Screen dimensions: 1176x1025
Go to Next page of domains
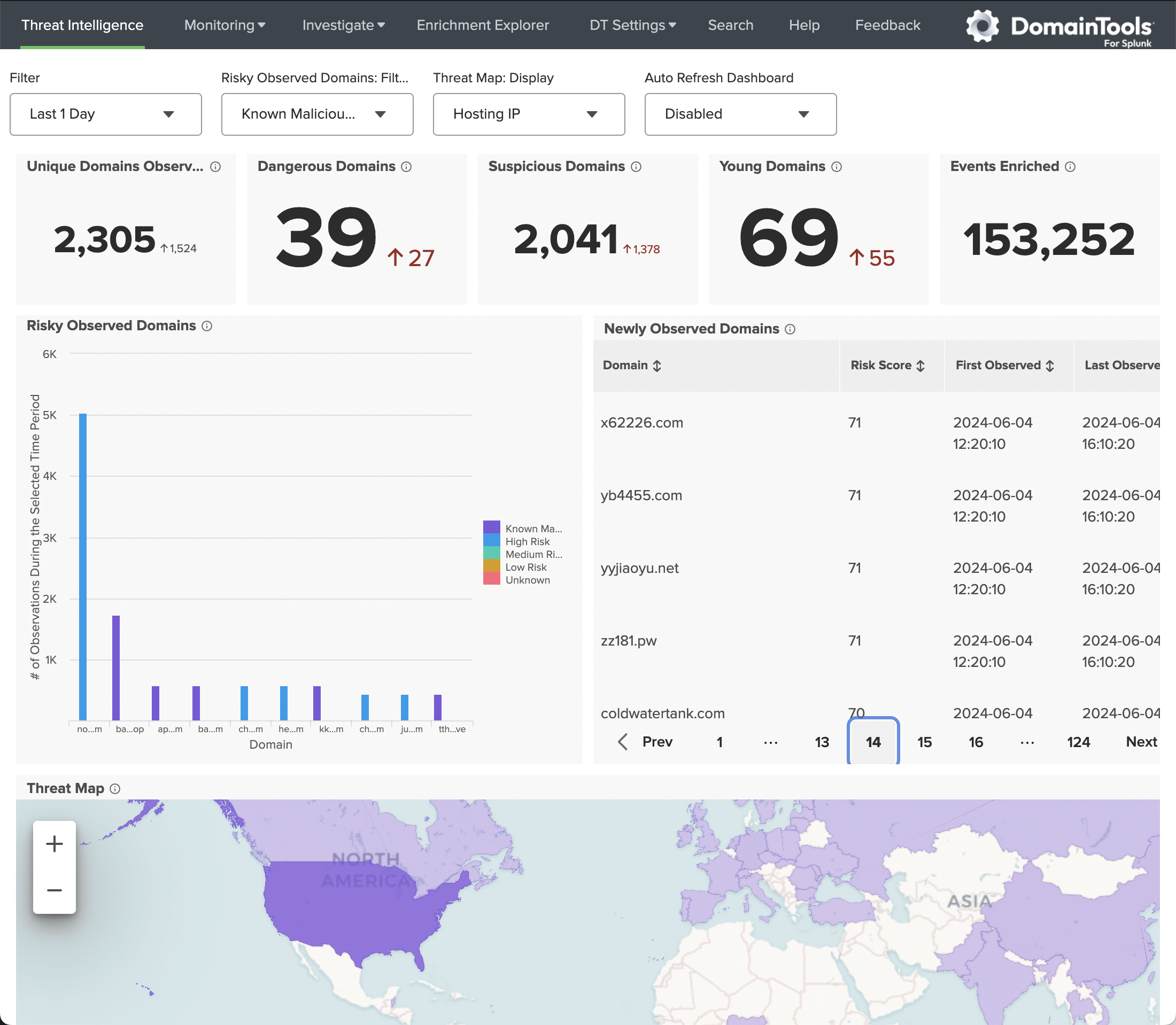[x=1141, y=742]
